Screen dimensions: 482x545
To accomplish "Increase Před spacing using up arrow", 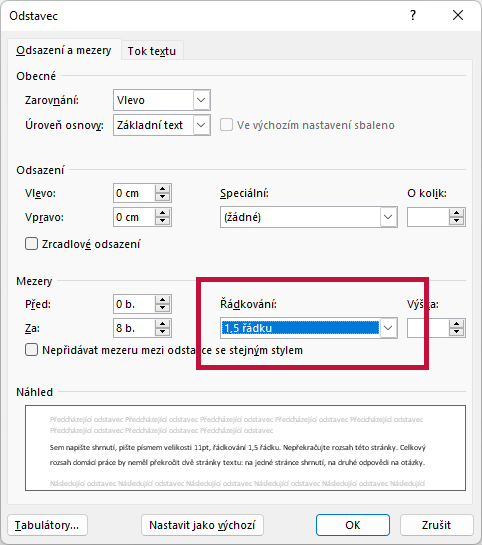I will pos(162,300).
